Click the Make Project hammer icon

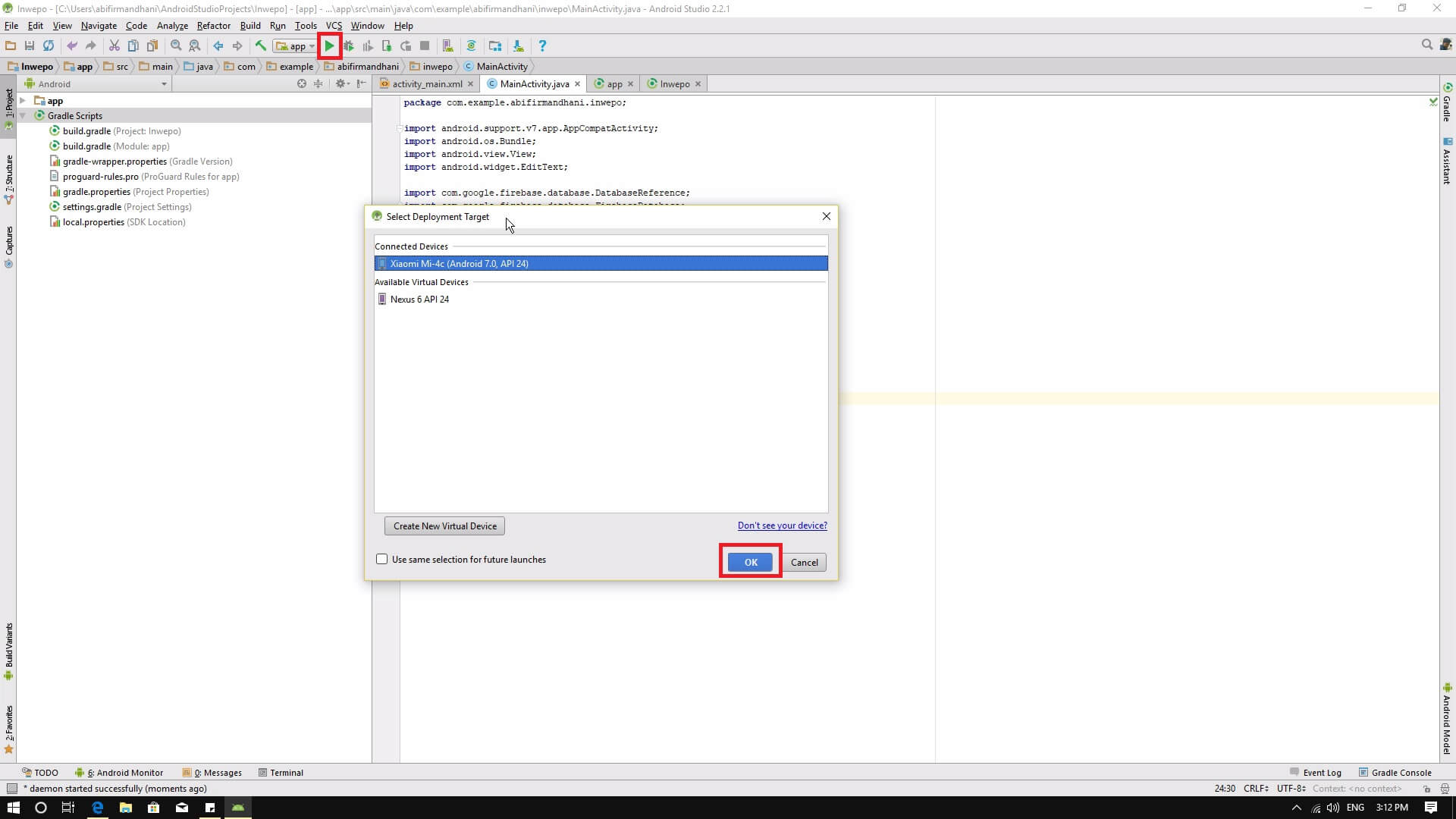(260, 46)
